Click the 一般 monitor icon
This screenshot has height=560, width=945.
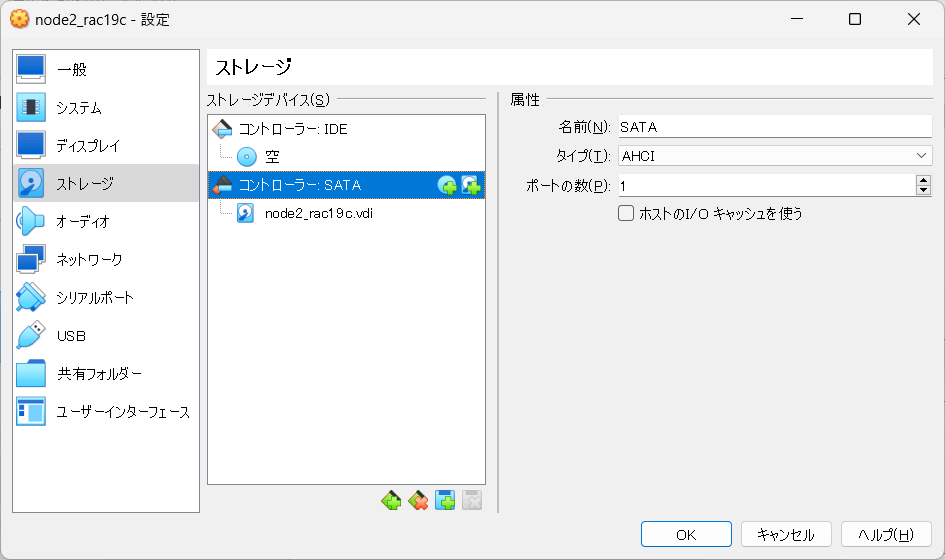[31, 69]
